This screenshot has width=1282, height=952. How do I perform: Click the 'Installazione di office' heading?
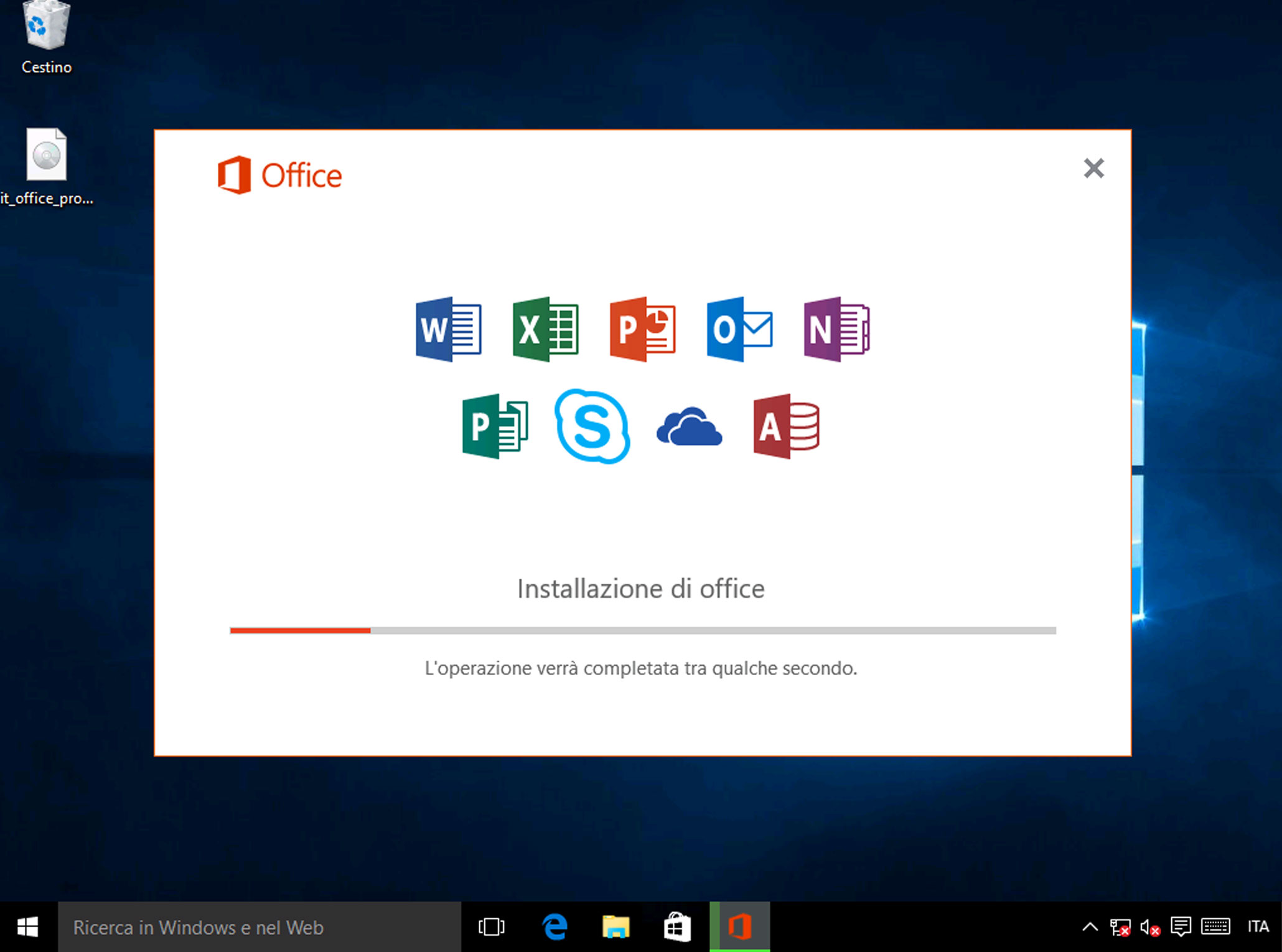pyautogui.click(x=641, y=589)
